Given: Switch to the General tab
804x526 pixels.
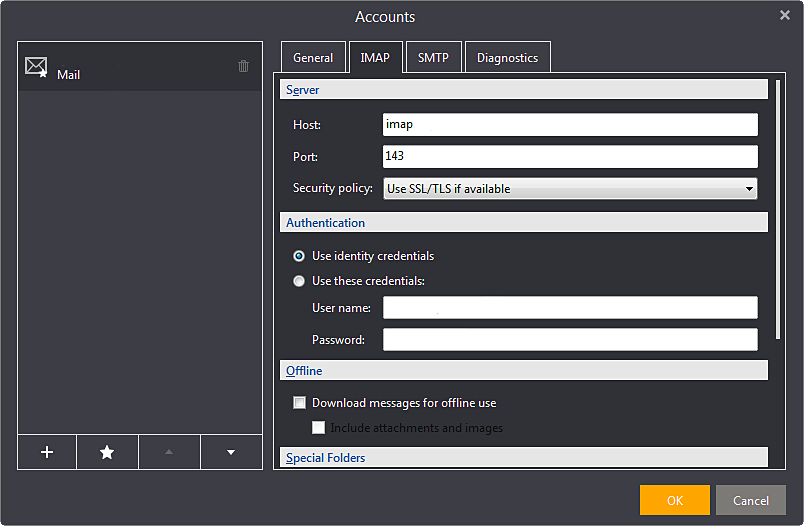Looking at the screenshot, I should click(x=313, y=58).
